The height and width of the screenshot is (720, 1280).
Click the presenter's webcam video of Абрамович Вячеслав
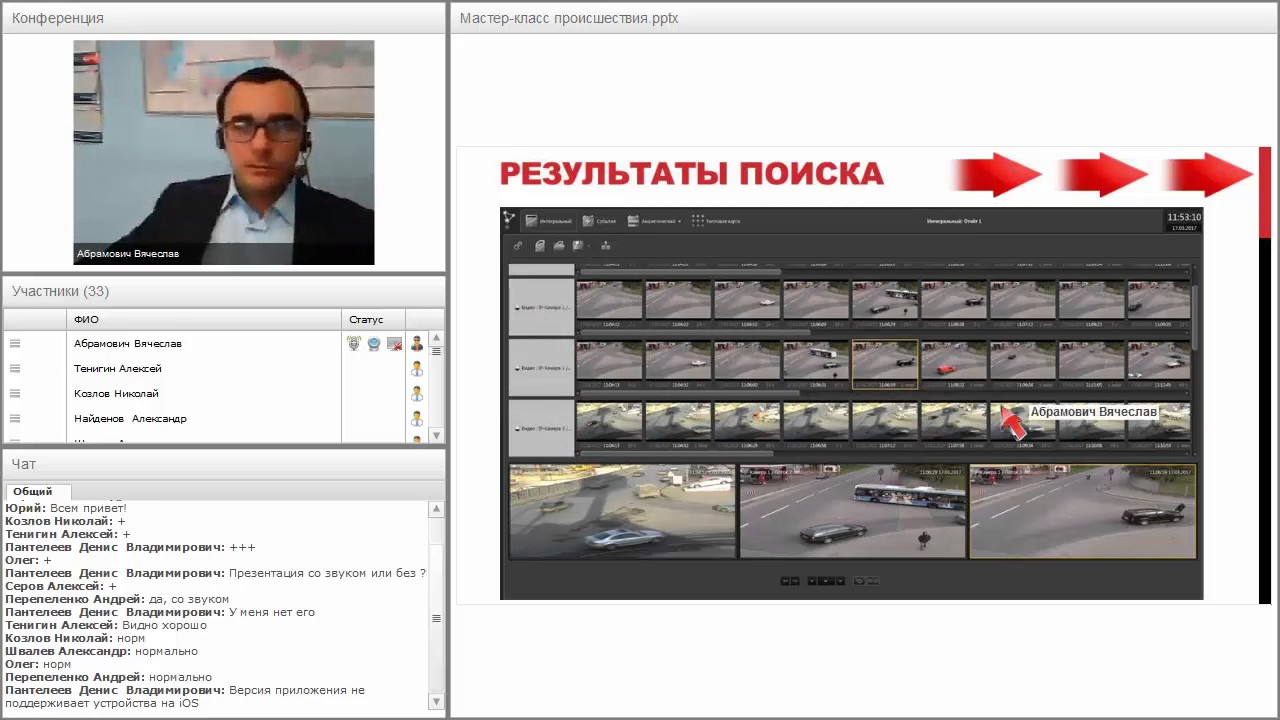pyautogui.click(x=224, y=152)
